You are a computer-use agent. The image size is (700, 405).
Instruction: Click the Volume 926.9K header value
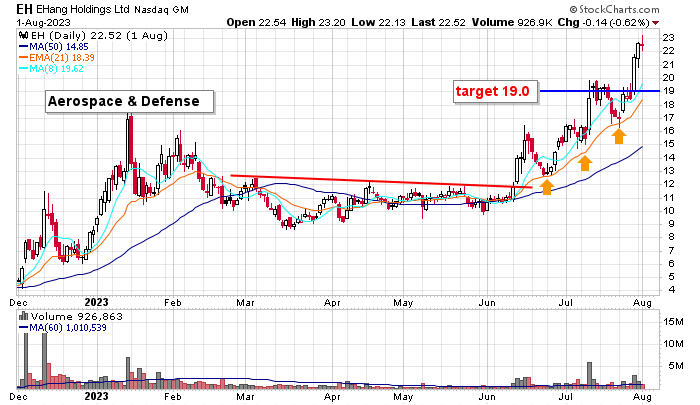click(x=512, y=22)
